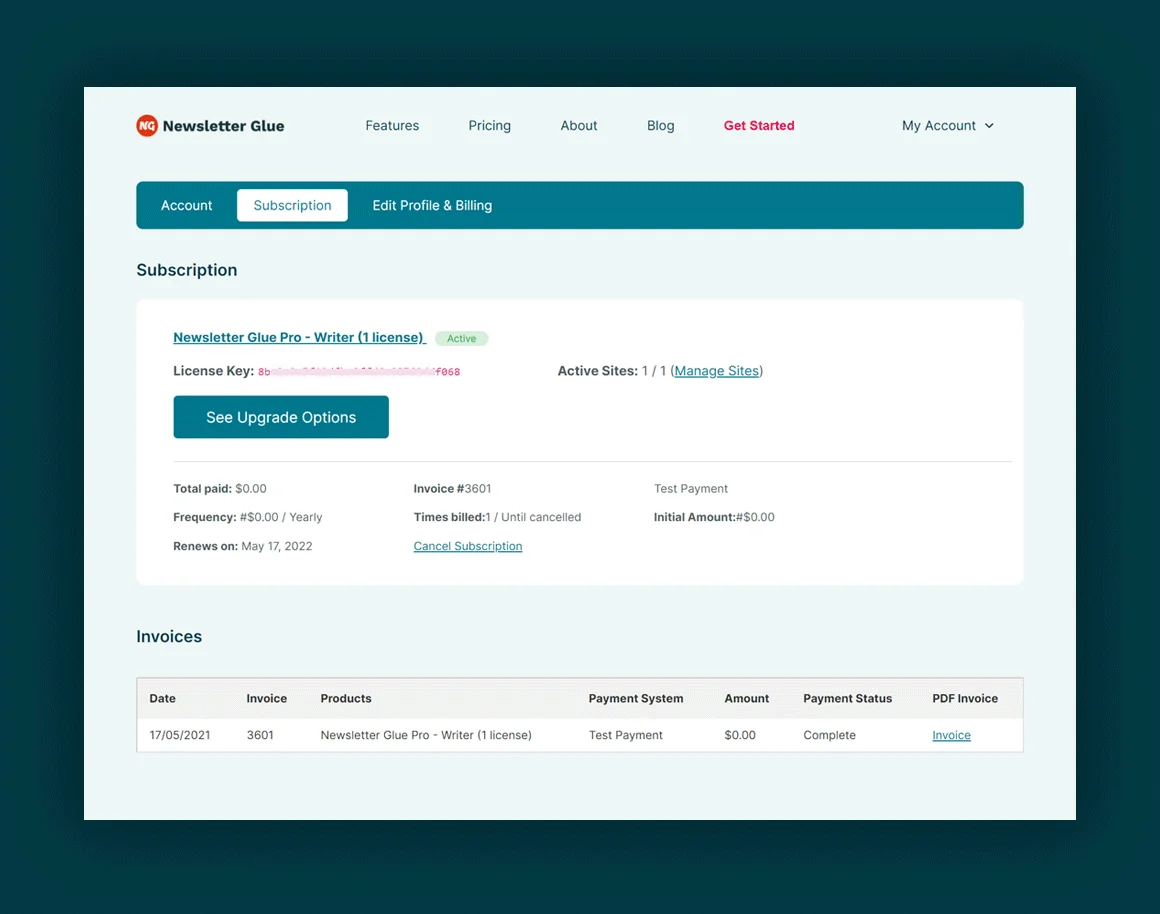
Task: Open the About page
Action: tap(579, 126)
